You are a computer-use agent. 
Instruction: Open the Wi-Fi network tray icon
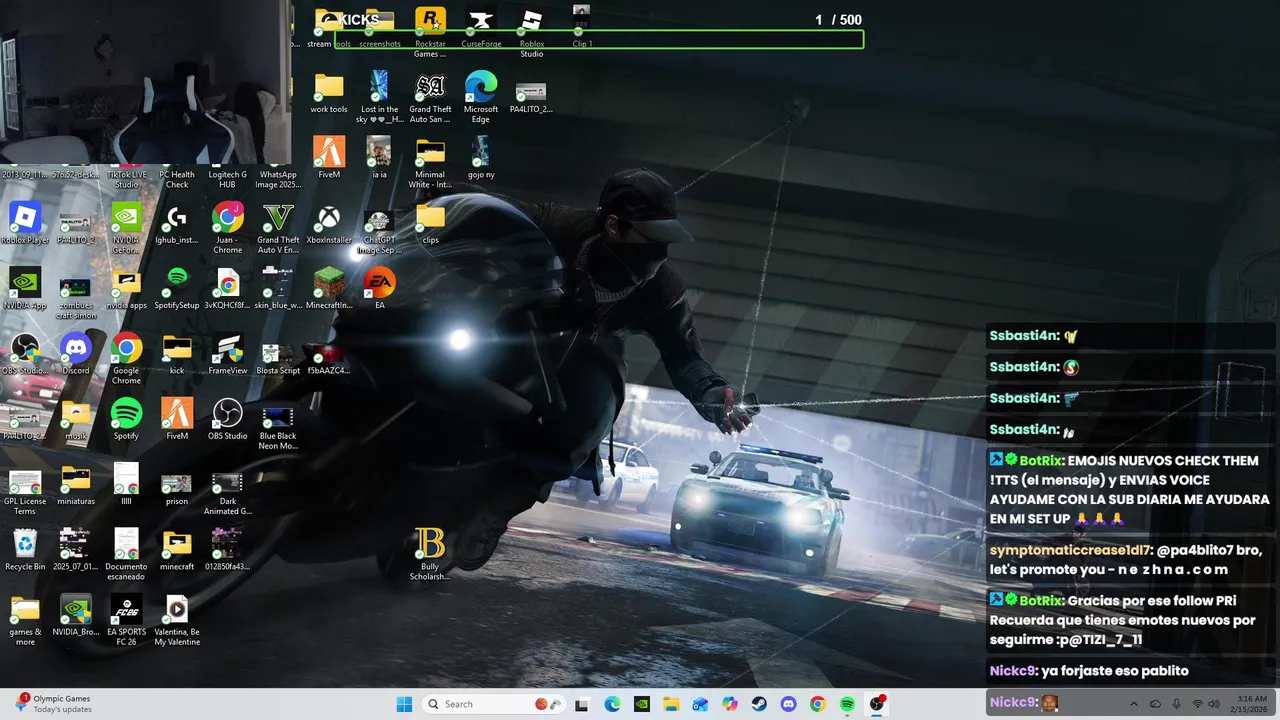1198,704
